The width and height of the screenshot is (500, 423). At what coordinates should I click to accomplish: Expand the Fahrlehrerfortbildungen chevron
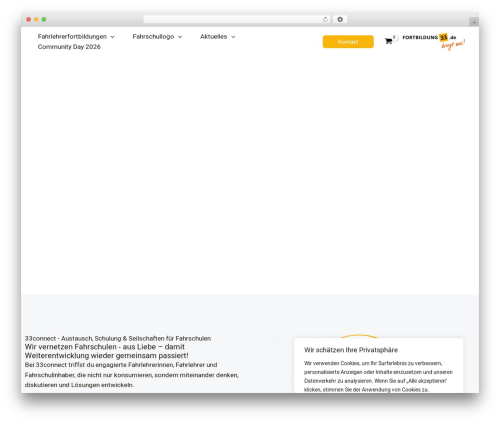(x=112, y=37)
